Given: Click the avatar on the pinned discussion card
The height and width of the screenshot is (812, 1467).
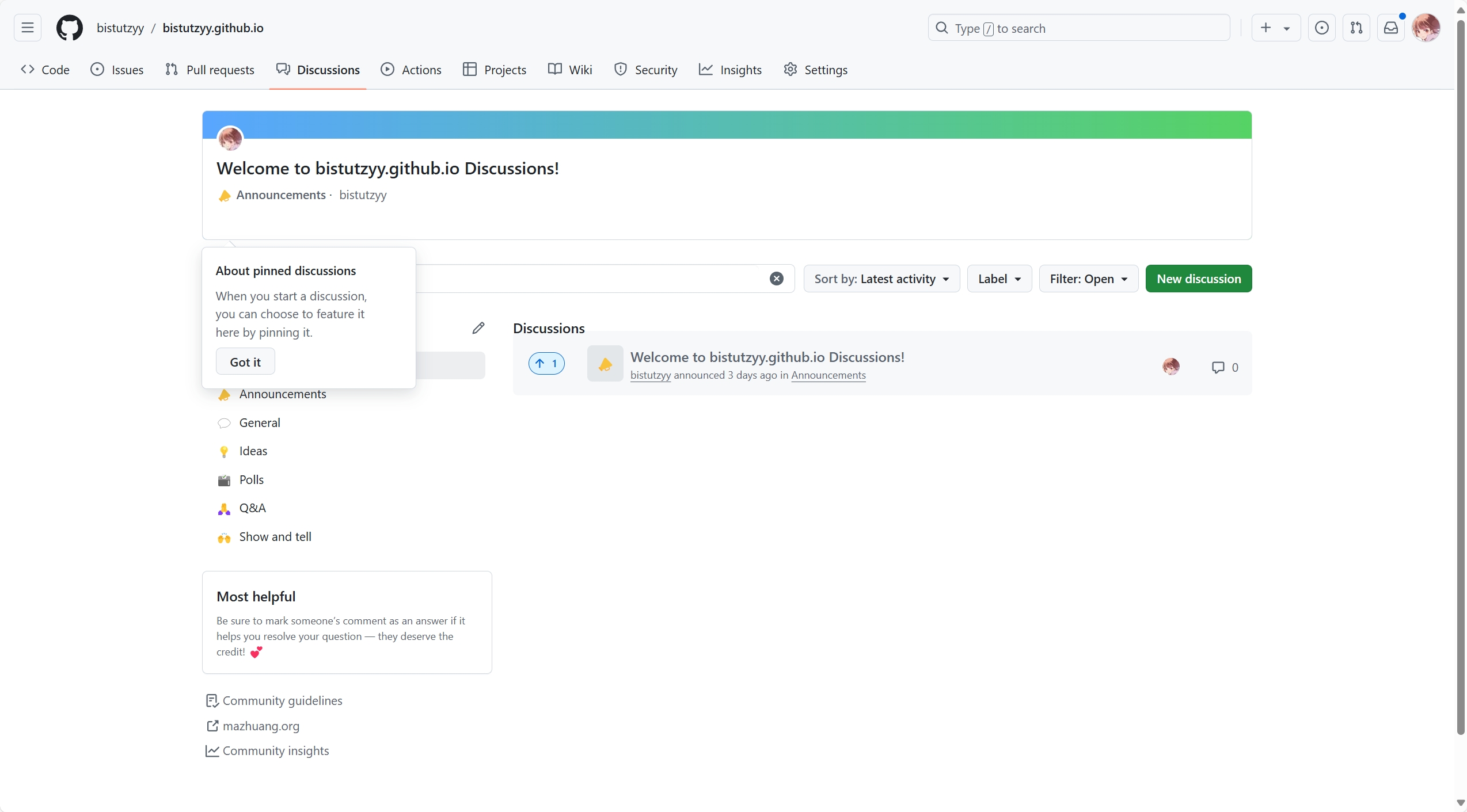Looking at the screenshot, I should click(x=230, y=138).
